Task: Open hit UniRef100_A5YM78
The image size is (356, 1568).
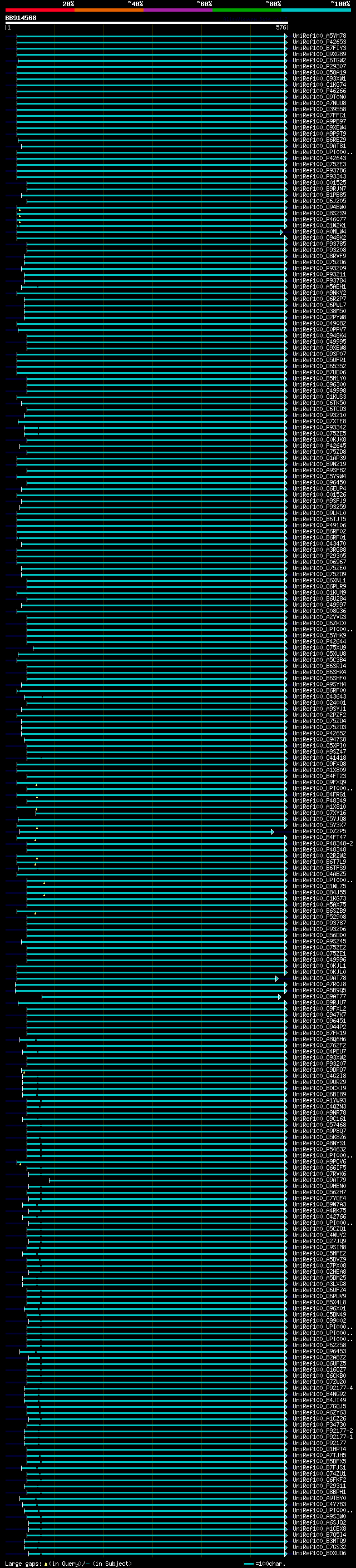Action: coord(319,36)
